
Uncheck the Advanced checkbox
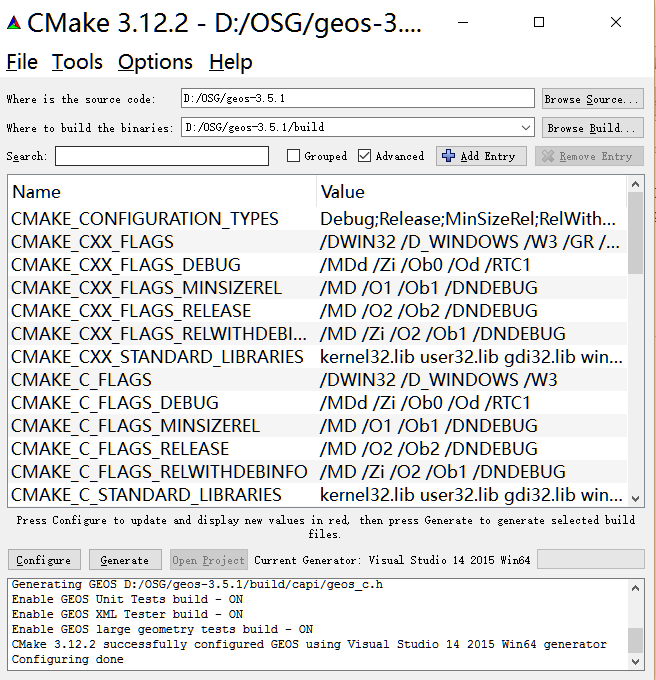click(x=364, y=156)
